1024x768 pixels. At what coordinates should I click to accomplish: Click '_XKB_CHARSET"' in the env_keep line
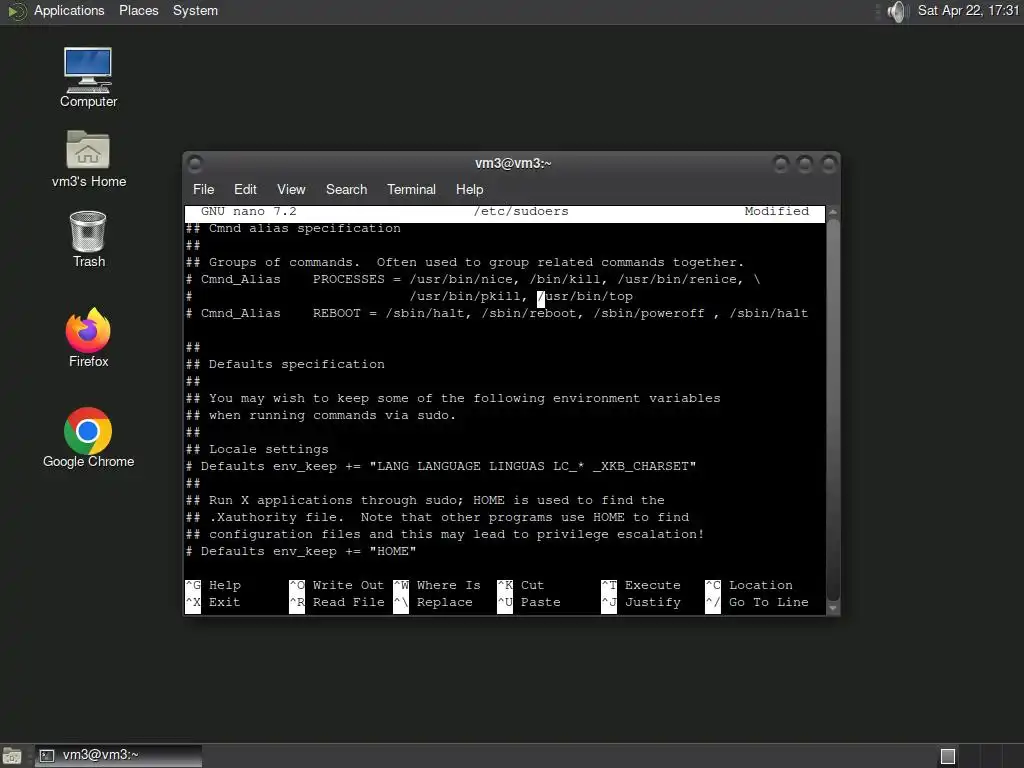tap(645, 466)
